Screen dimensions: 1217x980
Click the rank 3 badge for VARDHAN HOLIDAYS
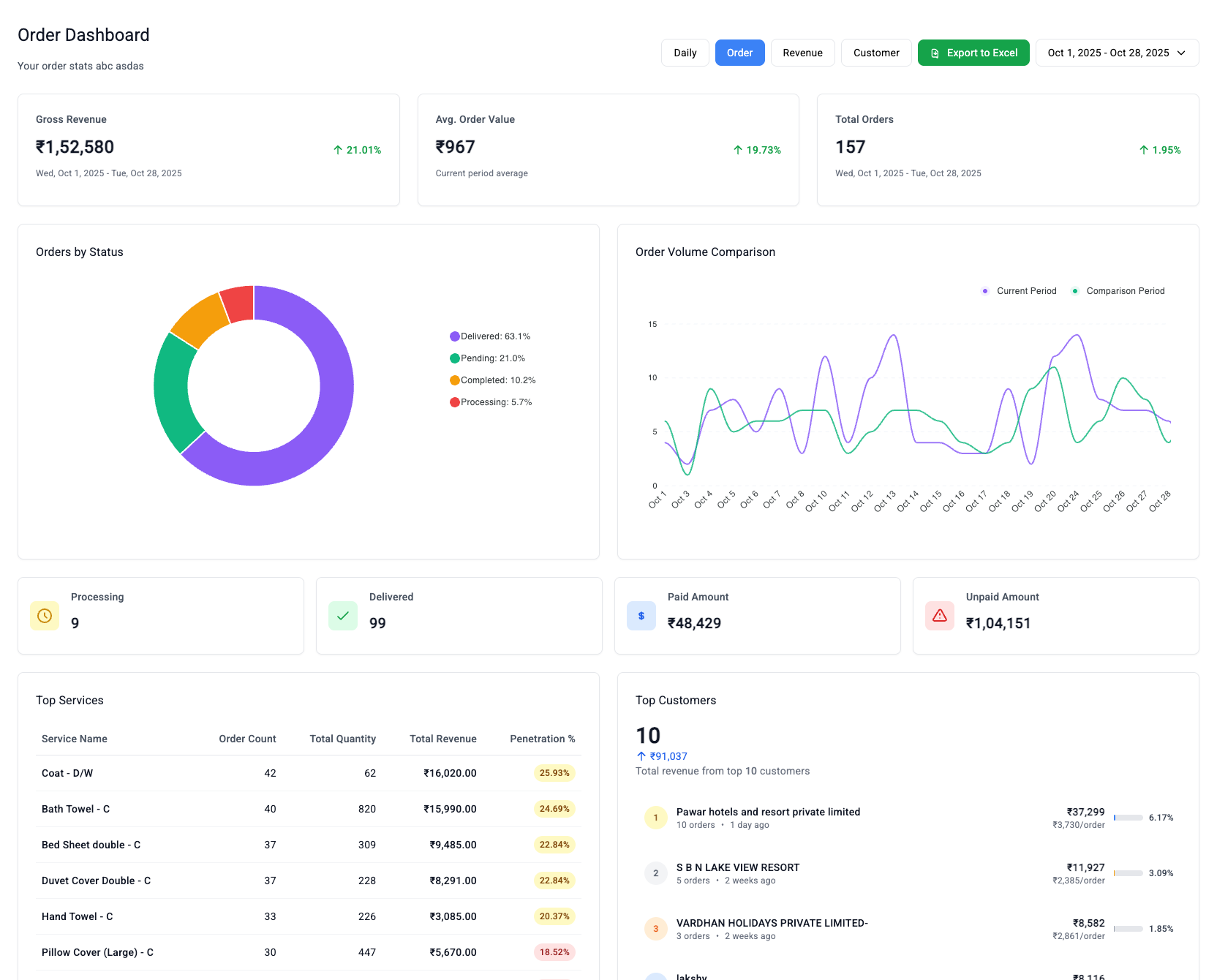pyautogui.click(x=655, y=928)
